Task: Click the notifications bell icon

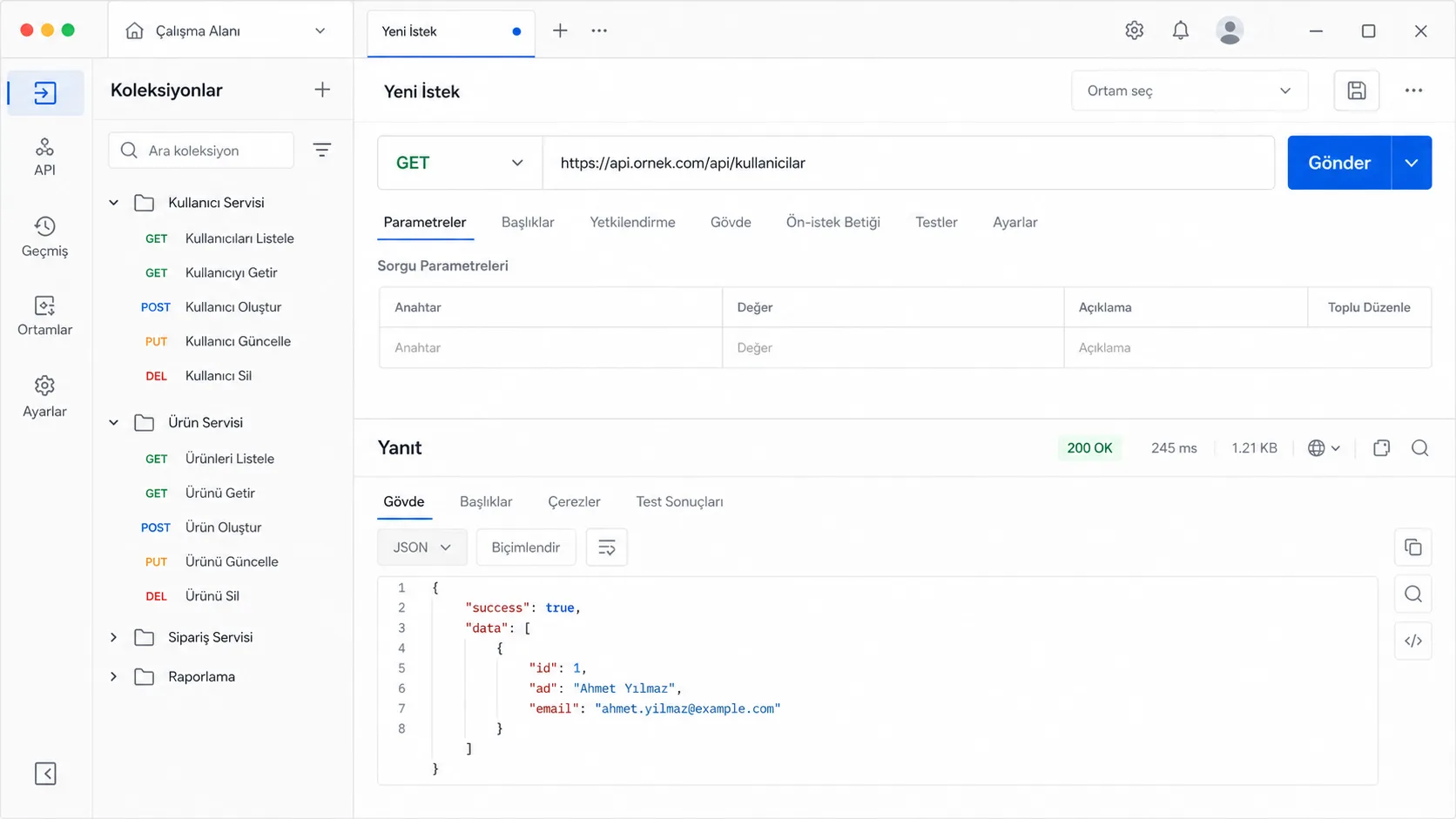Action: [x=1180, y=30]
